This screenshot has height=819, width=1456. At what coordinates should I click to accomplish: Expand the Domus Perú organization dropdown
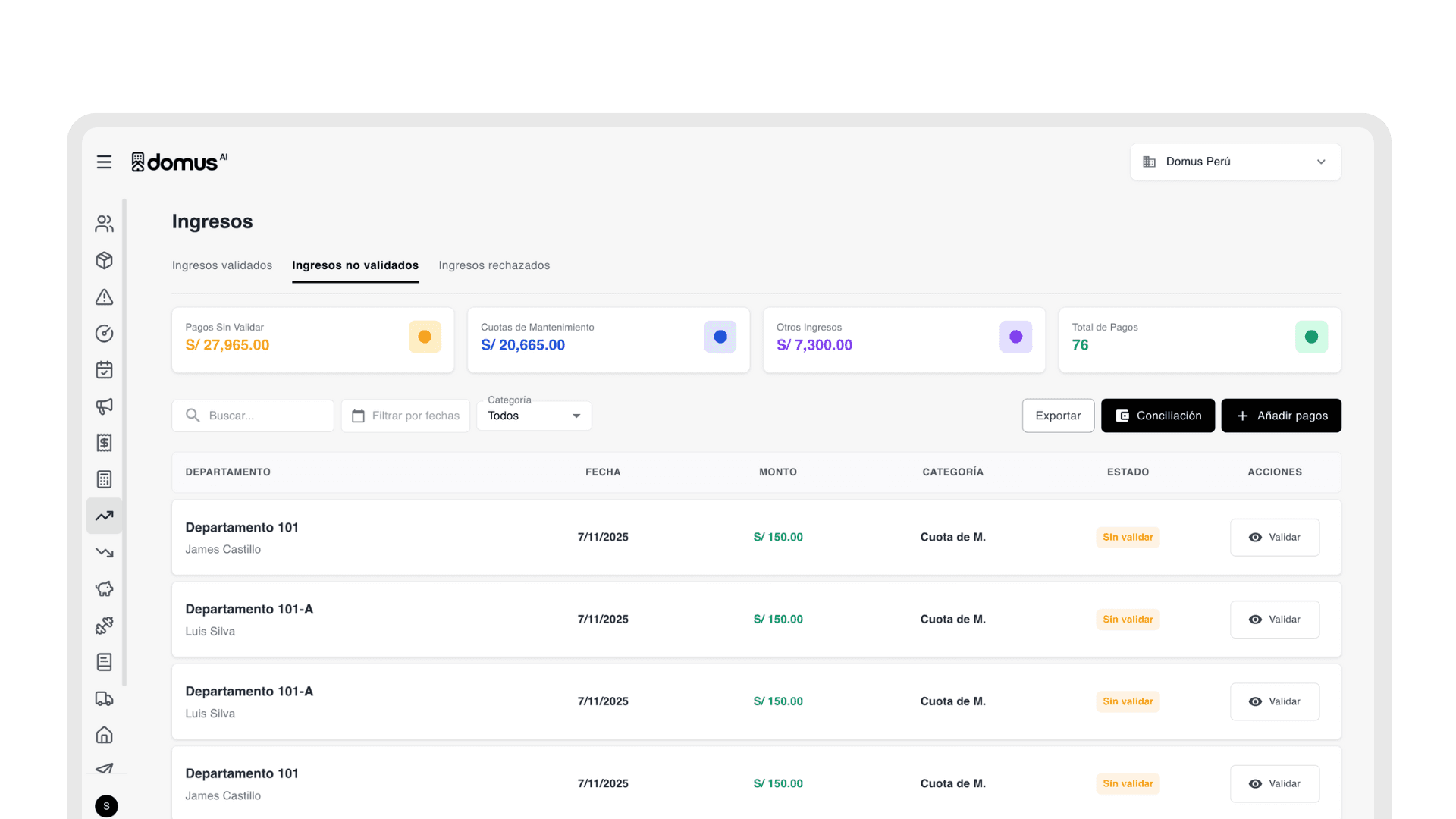[1235, 162]
